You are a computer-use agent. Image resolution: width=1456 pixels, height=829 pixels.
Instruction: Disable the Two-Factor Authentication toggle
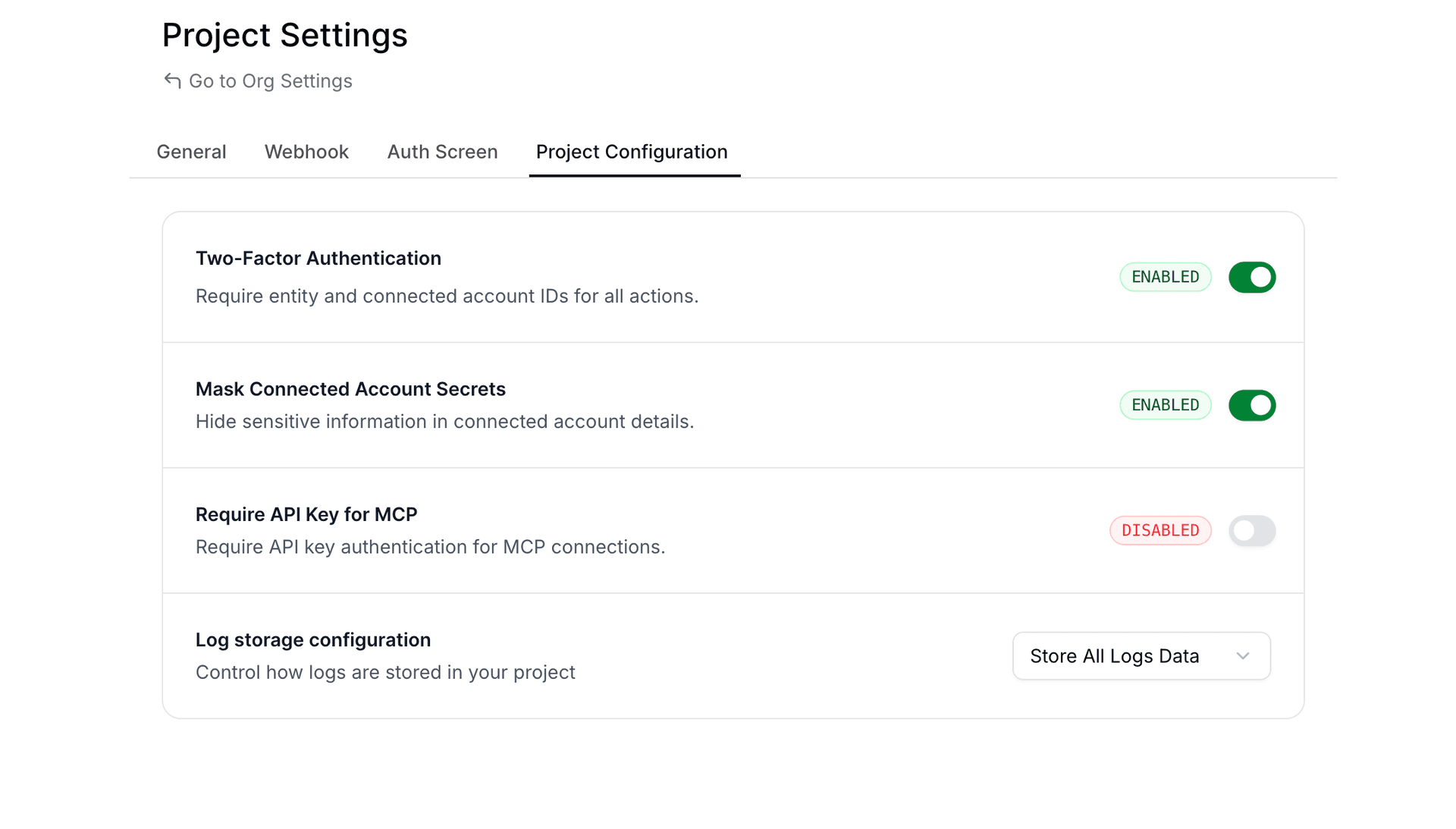tap(1252, 277)
